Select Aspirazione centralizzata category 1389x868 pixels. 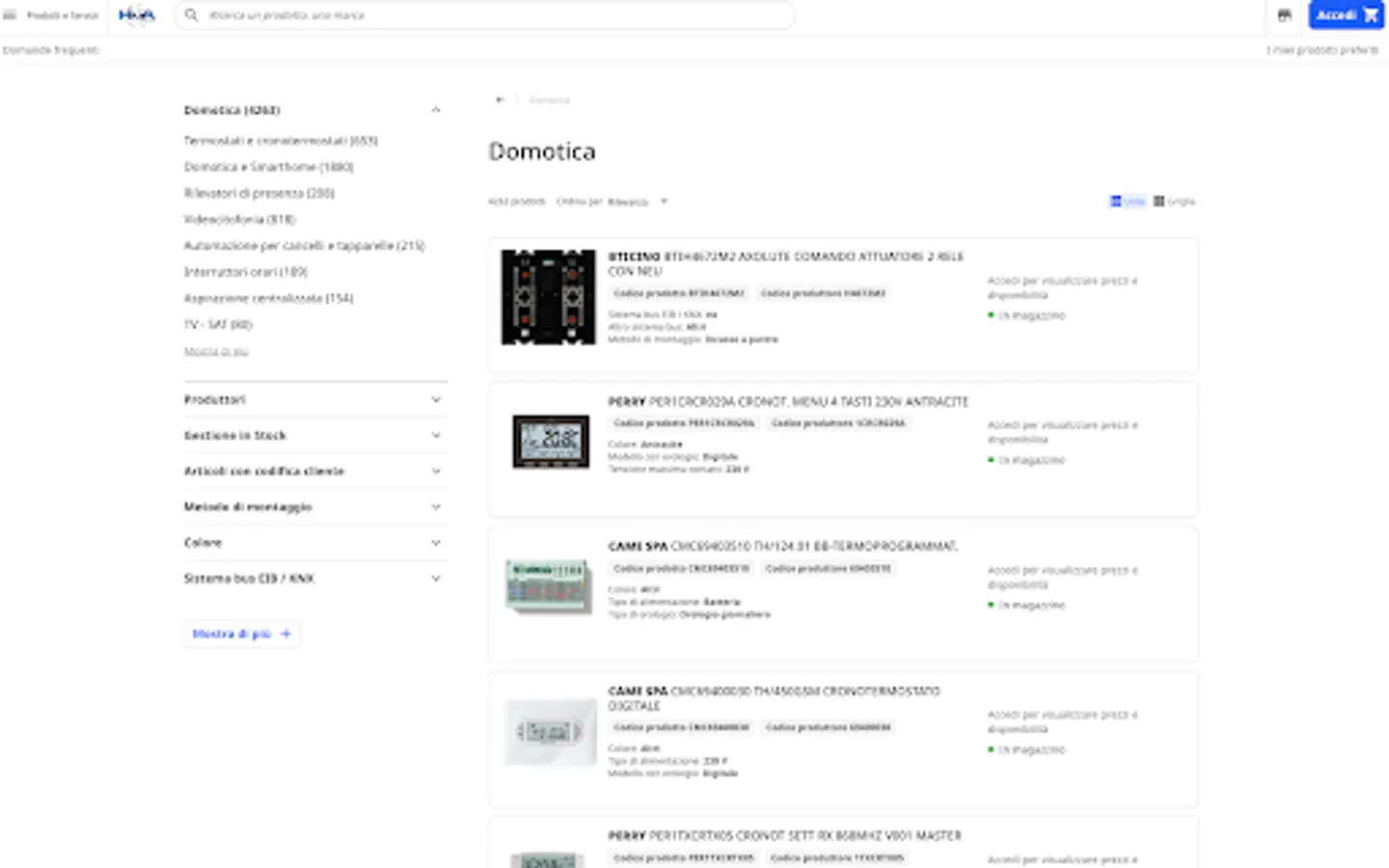click(268, 298)
